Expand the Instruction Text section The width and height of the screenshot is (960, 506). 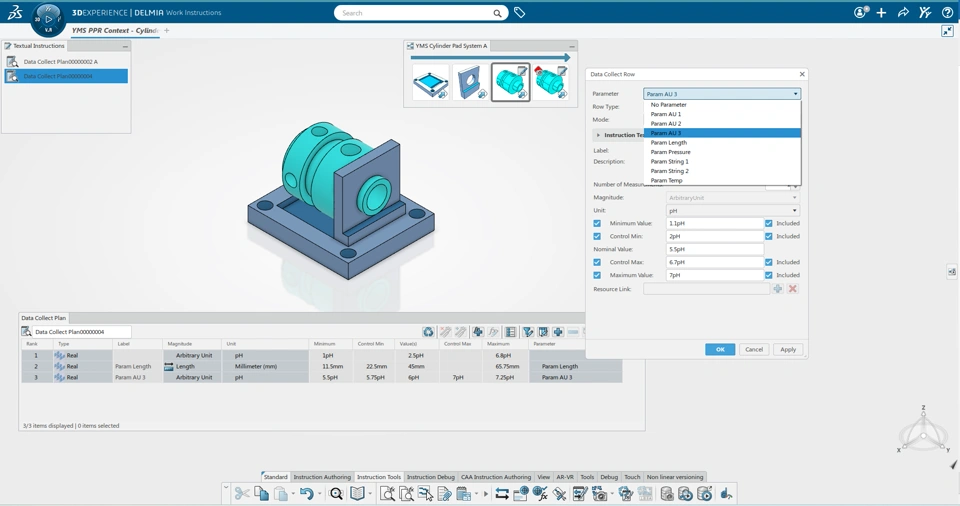tap(598, 135)
